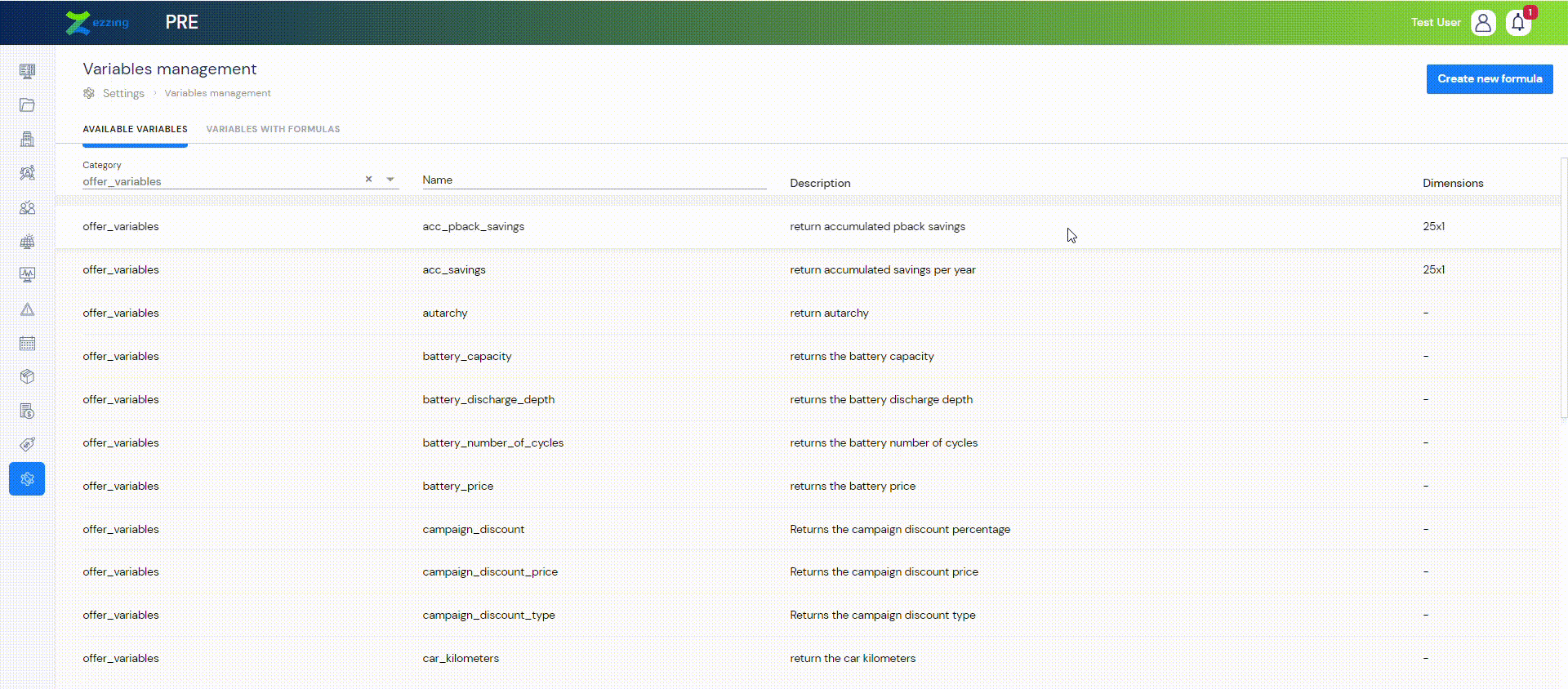
Task: Click description 'return accumulated savings per year'
Action: click(x=883, y=269)
